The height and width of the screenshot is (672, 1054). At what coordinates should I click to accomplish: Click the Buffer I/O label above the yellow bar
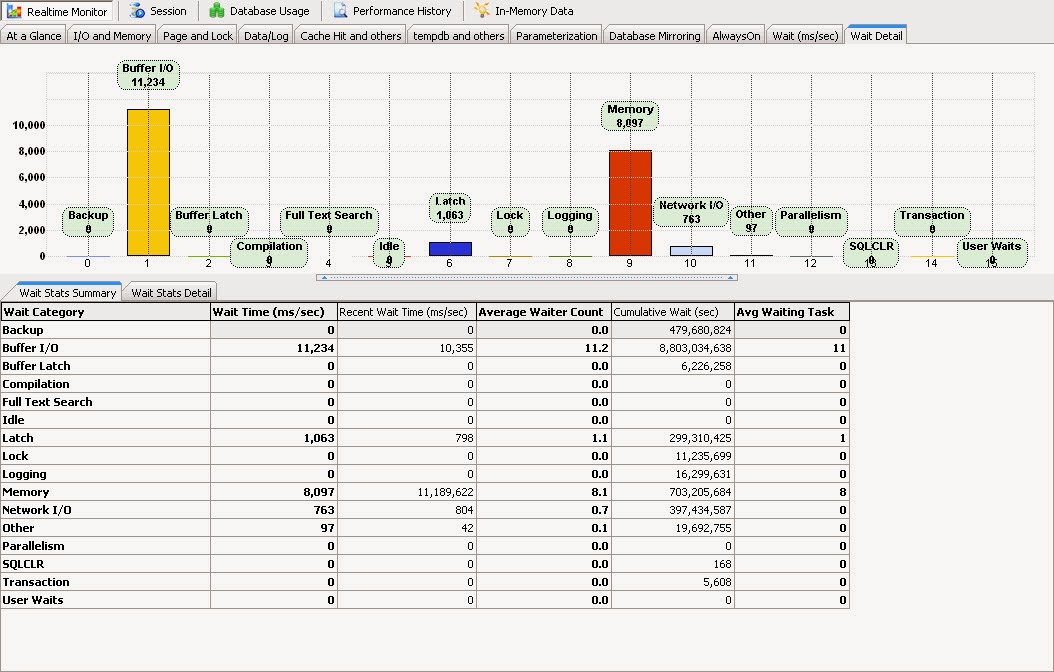pos(147,72)
